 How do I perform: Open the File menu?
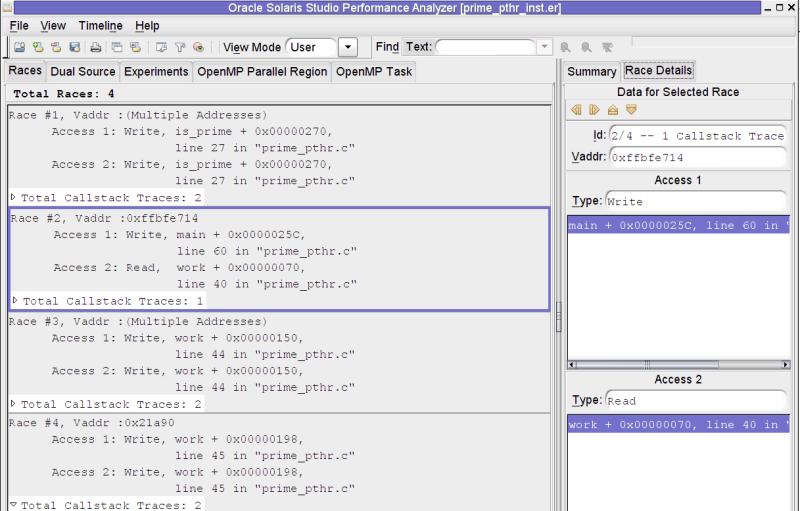click(x=19, y=25)
